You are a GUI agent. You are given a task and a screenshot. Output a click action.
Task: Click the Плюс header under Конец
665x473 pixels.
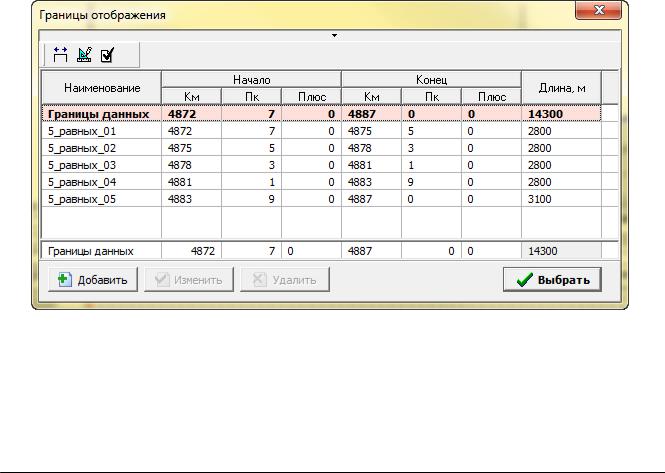pos(492,97)
